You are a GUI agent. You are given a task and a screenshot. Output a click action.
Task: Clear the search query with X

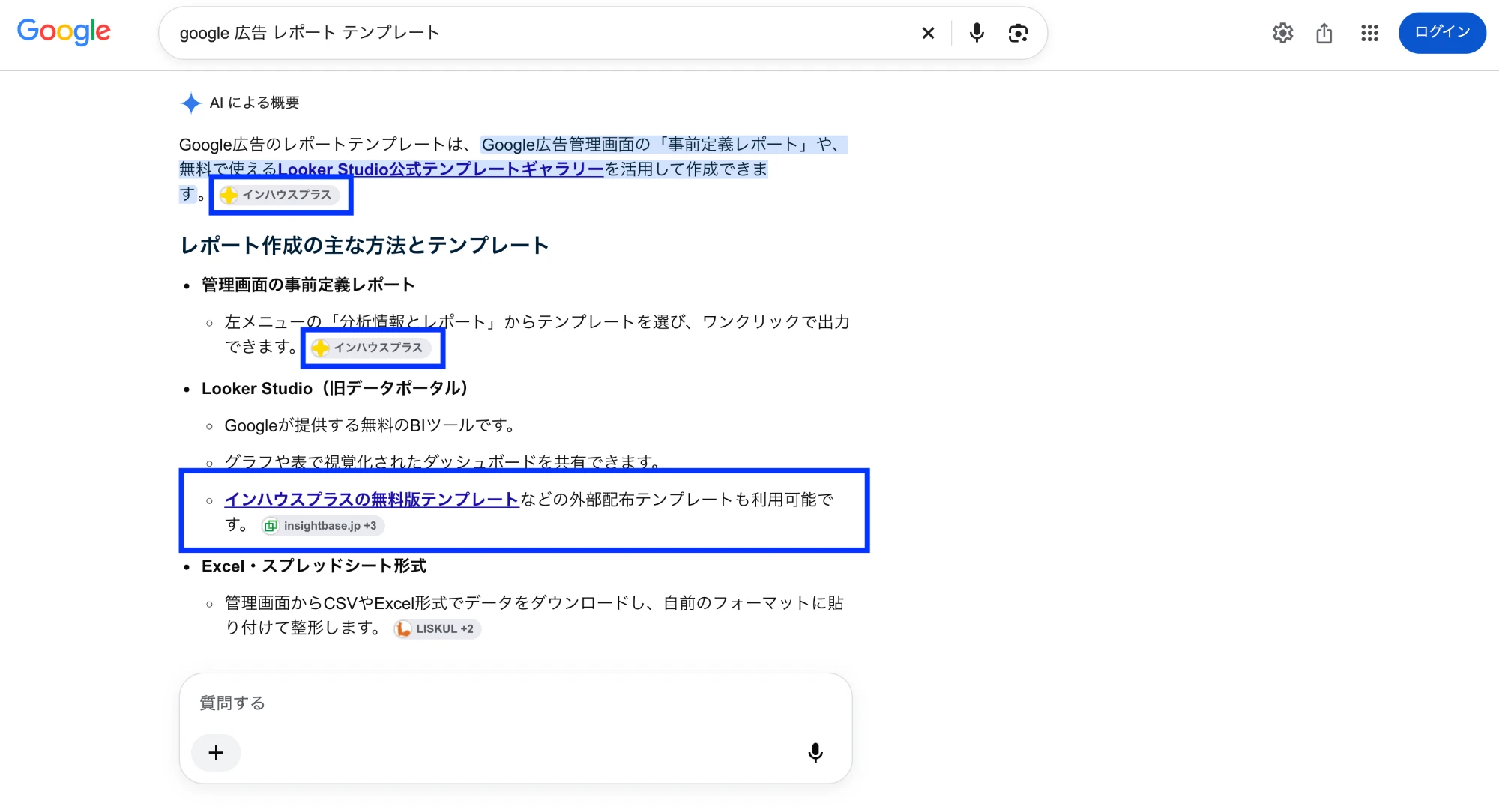coord(928,33)
